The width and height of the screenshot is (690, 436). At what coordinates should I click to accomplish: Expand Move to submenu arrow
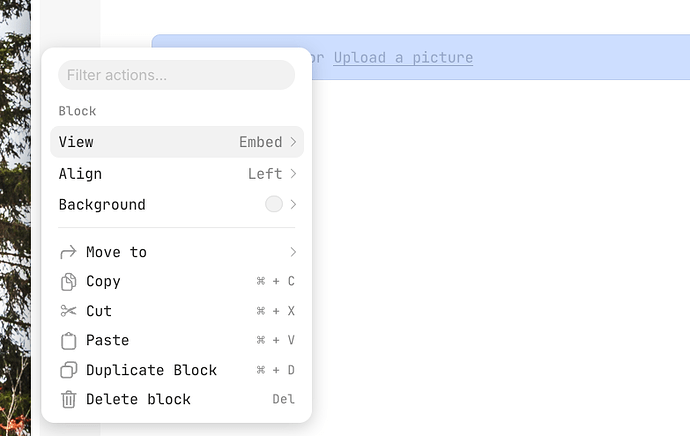coord(293,252)
